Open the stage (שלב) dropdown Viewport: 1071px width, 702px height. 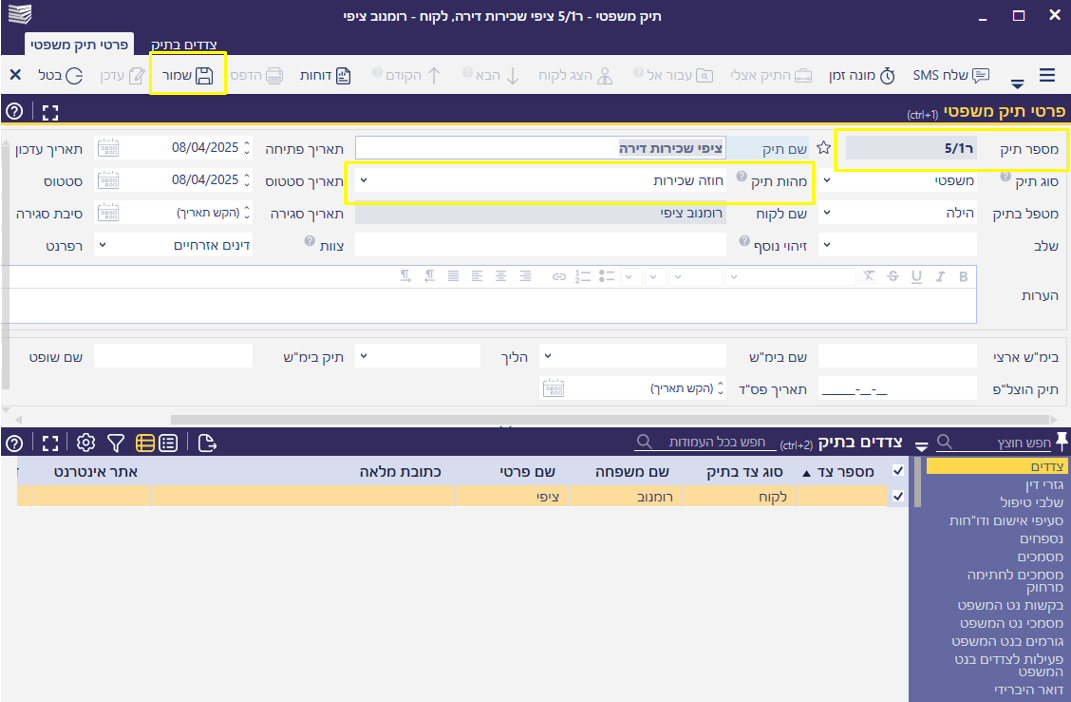(827, 244)
